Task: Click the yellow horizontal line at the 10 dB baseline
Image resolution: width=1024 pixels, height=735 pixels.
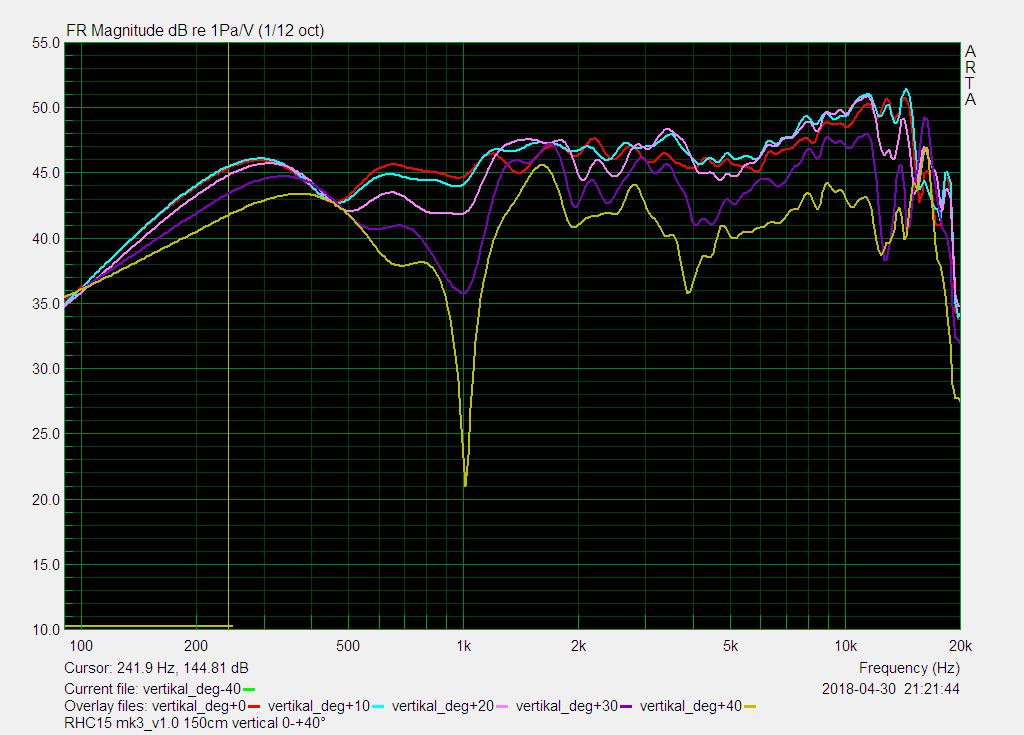Action: click(148, 627)
